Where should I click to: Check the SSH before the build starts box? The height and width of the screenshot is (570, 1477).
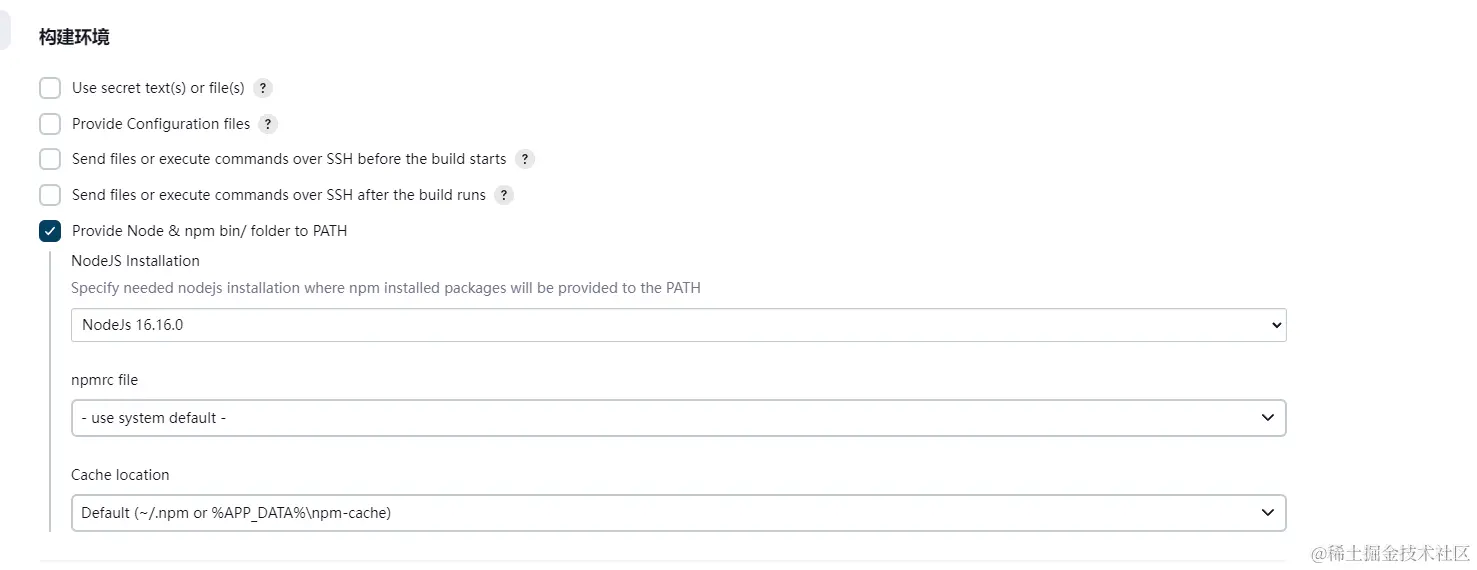[x=50, y=159]
